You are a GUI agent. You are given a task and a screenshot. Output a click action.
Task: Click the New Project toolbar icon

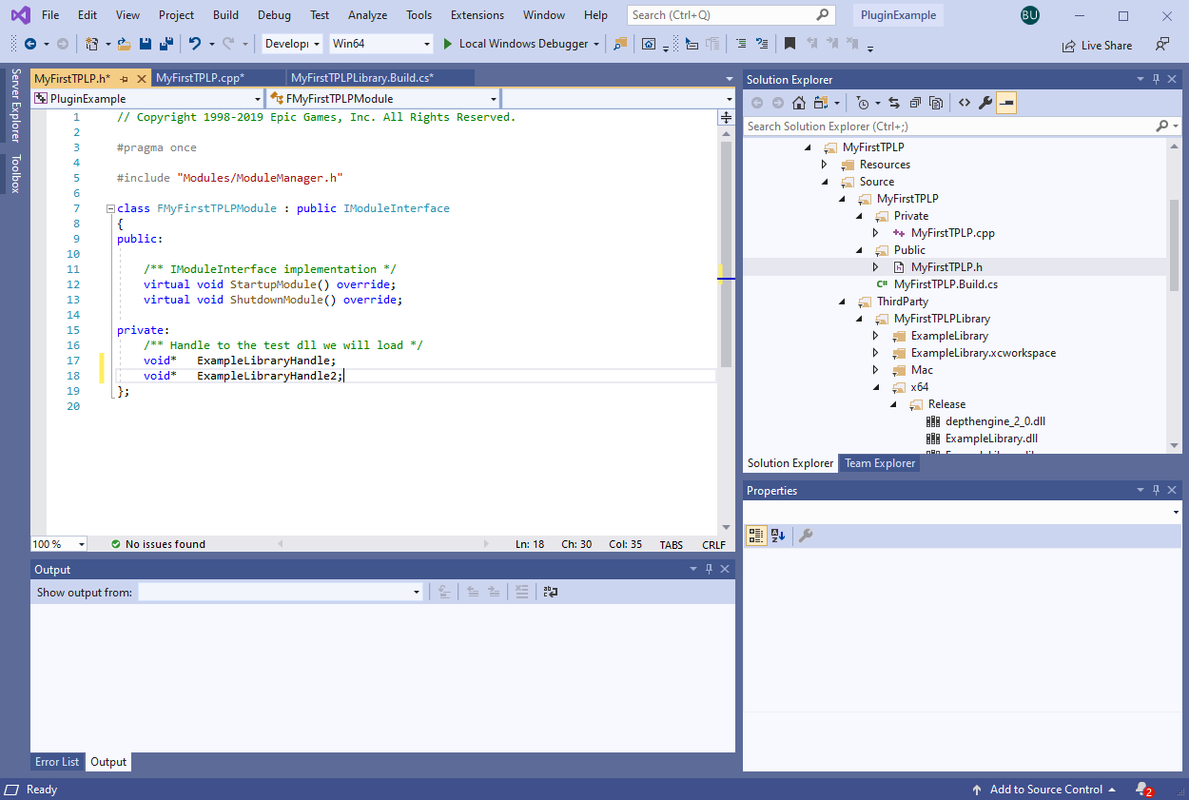point(92,44)
